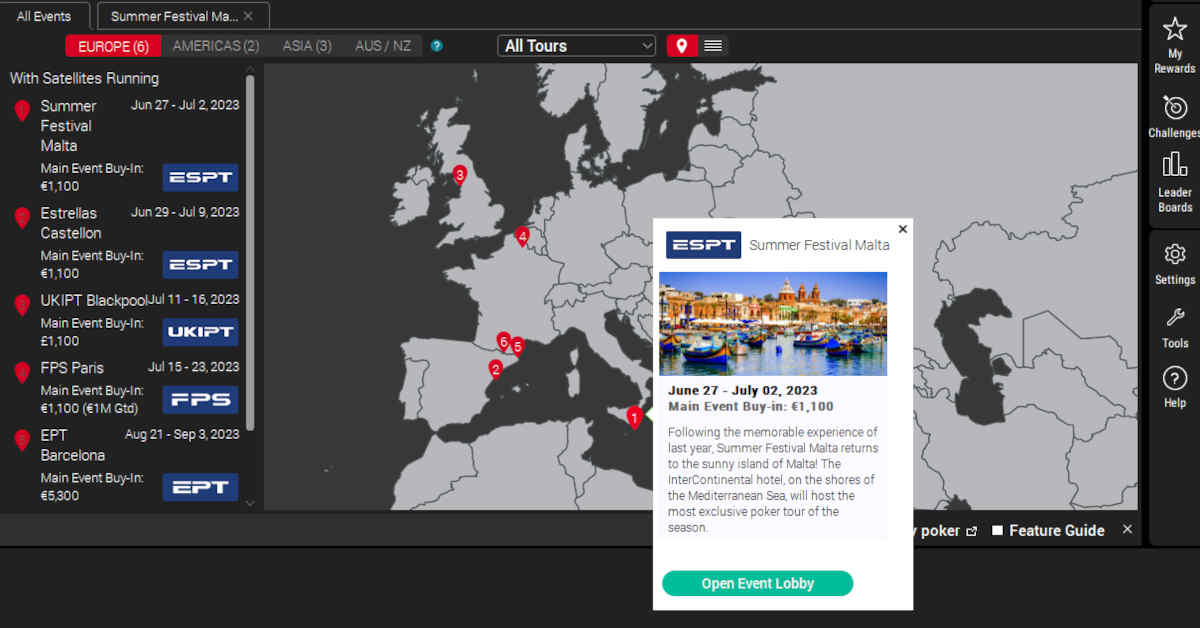Viewport: 1200px width, 628px height.
Task: Select UKIPT Blackpool list entry
Action: (94, 300)
